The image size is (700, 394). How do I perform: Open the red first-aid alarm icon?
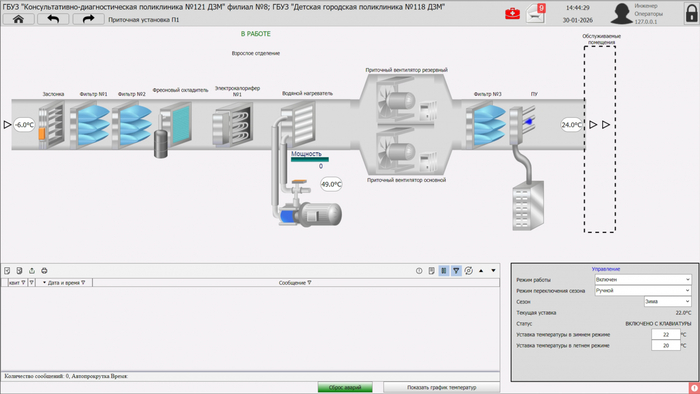(512, 13)
